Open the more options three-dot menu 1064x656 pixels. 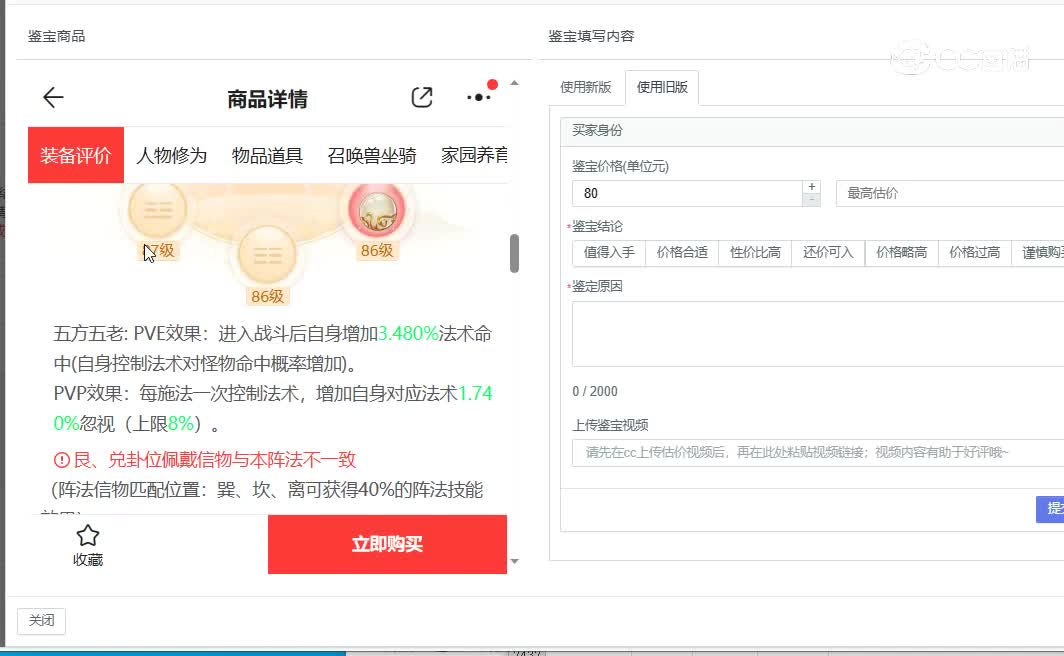coord(478,97)
